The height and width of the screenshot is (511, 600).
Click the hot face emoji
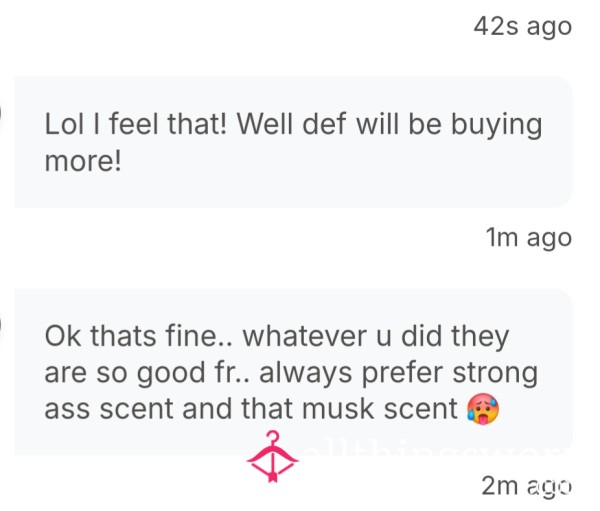click(483, 409)
